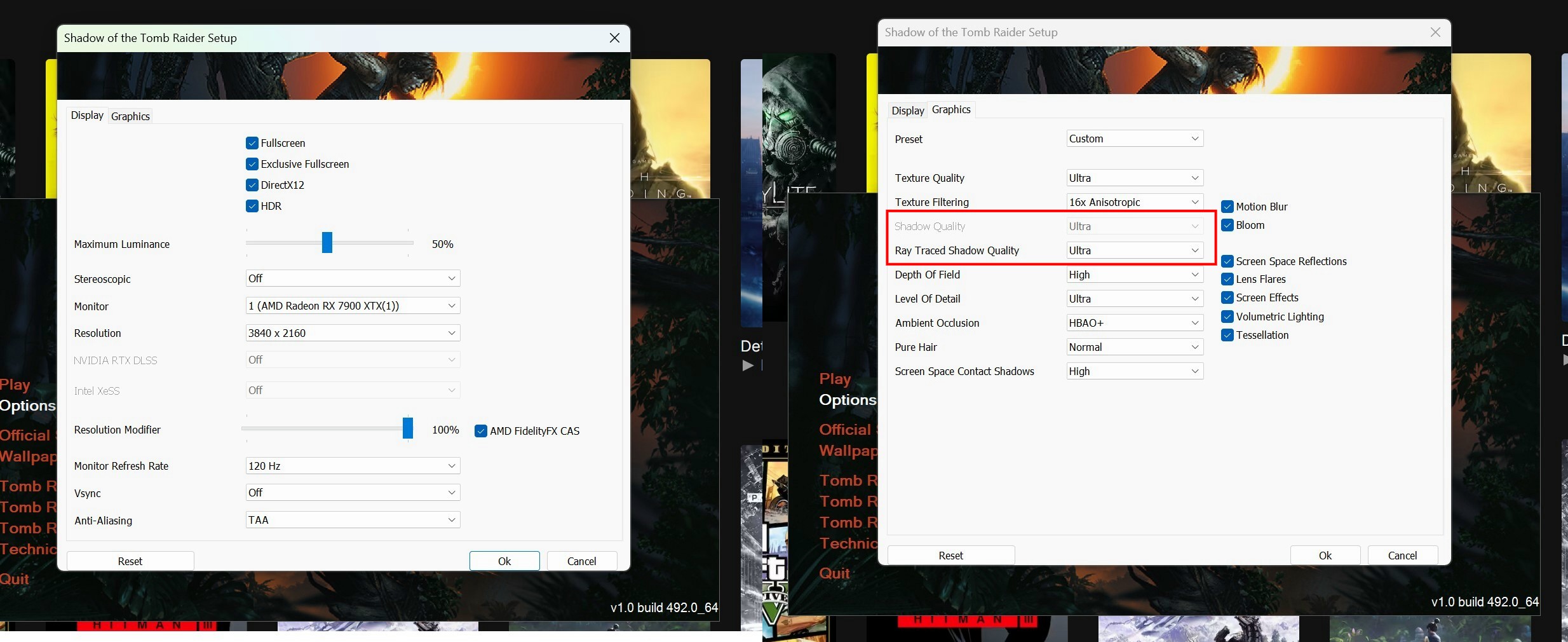Image resolution: width=1568 pixels, height=642 pixels.
Task: Toggle AMD FidelityFX CAS checkbox
Action: 481,431
